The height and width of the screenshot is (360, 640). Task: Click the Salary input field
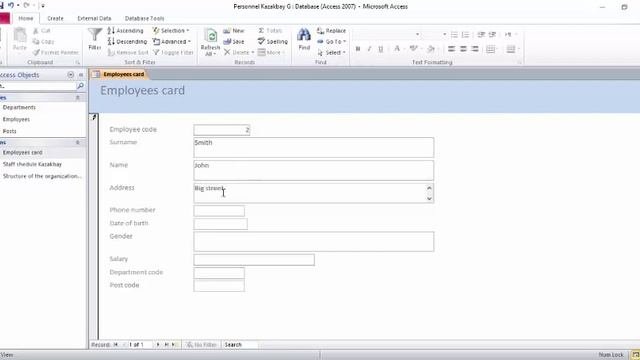[254, 260]
